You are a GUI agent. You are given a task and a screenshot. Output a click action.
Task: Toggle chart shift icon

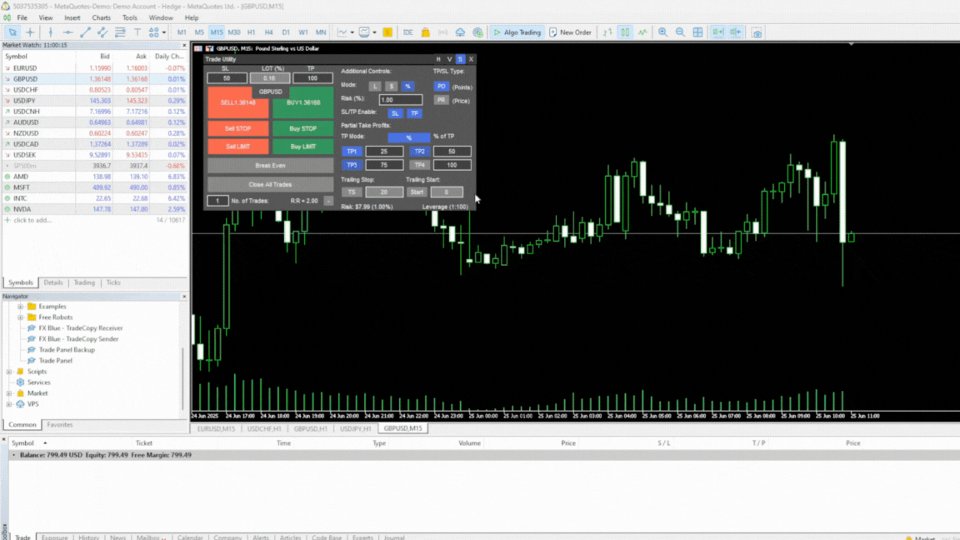(735, 32)
